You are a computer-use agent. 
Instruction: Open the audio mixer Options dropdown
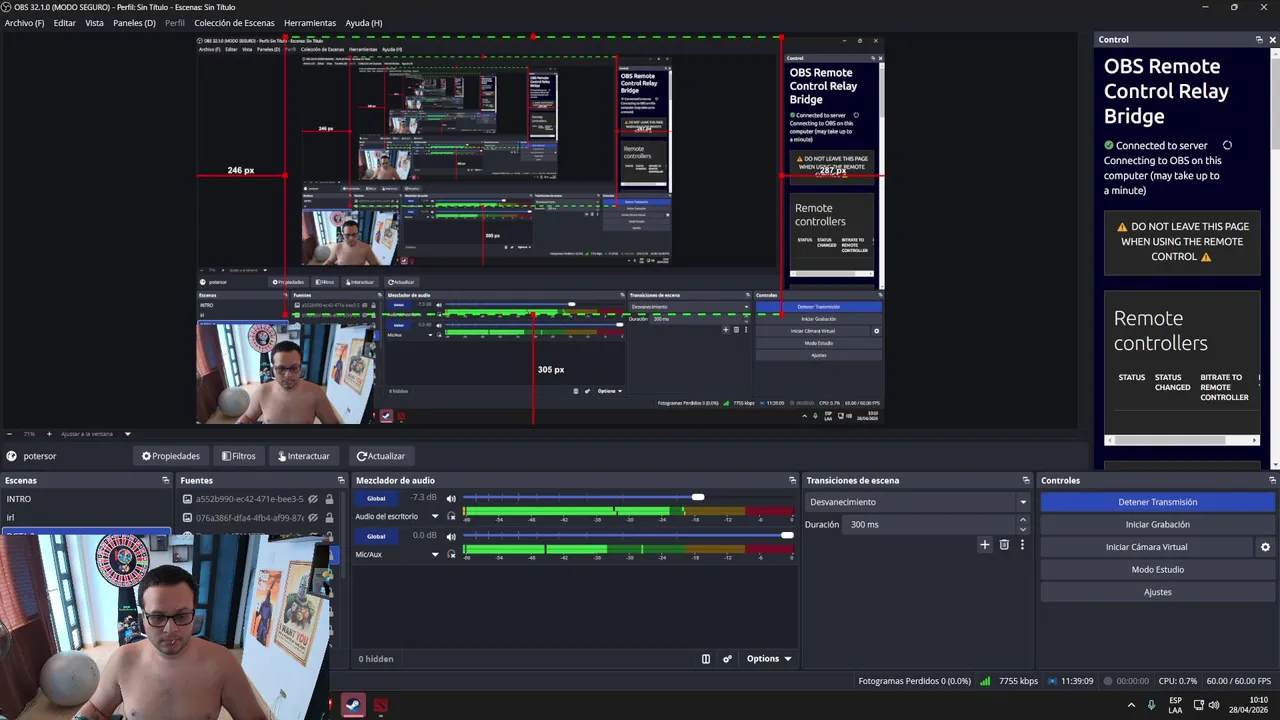769,659
